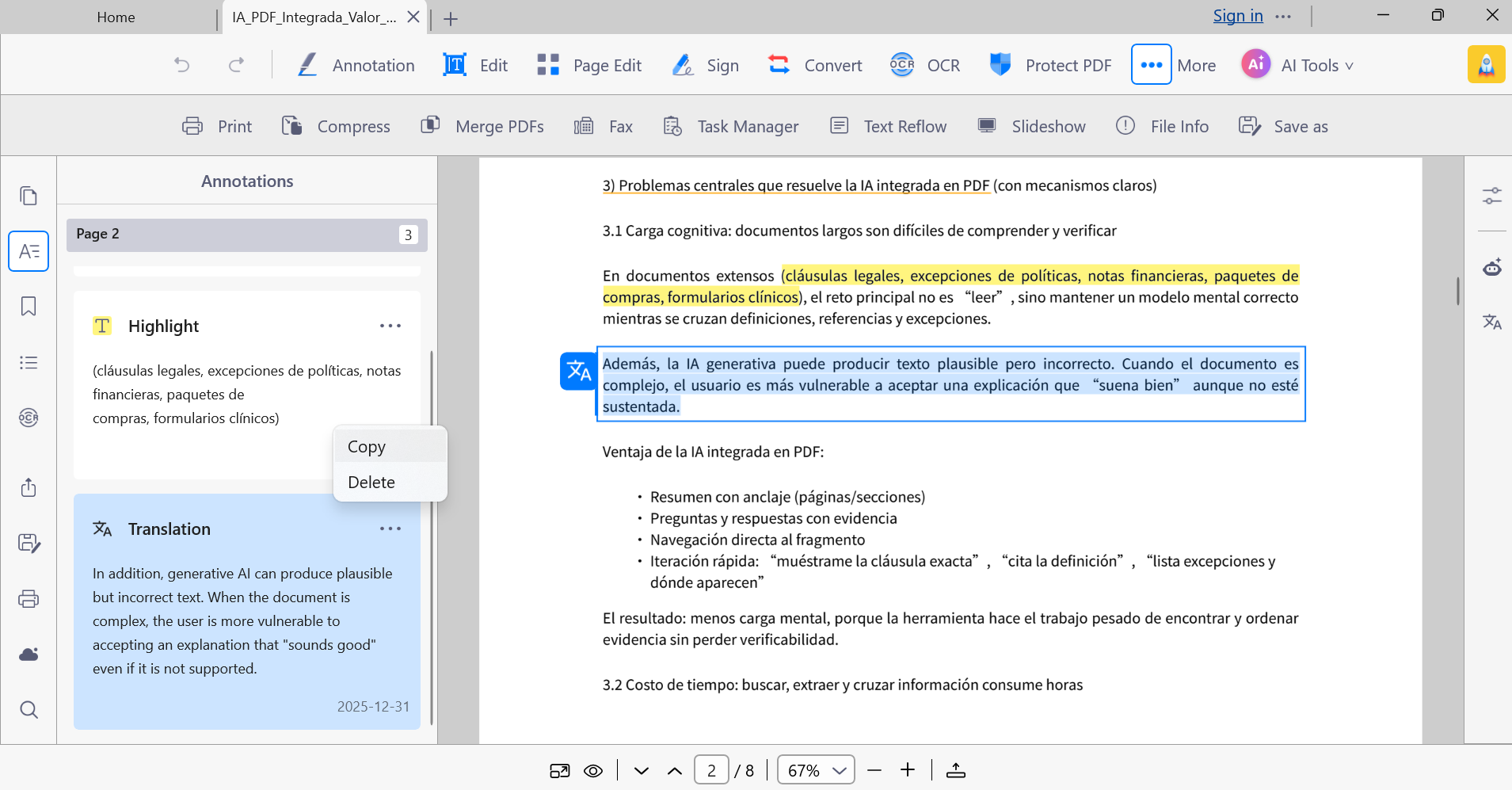The height and width of the screenshot is (790, 1512).
Task: Click the save-as sidebar icon
Action: (29, 543)
